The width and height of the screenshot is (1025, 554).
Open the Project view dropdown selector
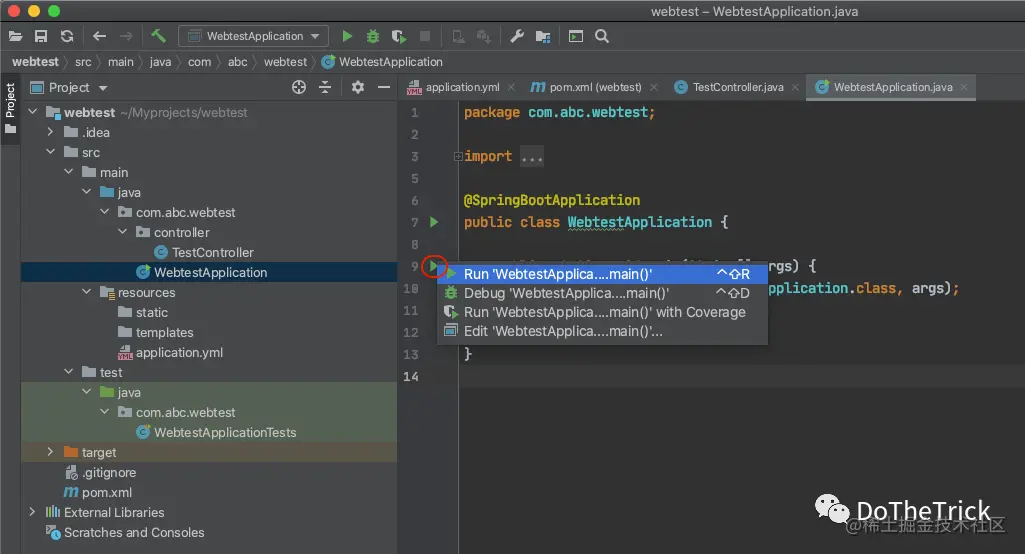pyautogui.click(x=69, y=87)
